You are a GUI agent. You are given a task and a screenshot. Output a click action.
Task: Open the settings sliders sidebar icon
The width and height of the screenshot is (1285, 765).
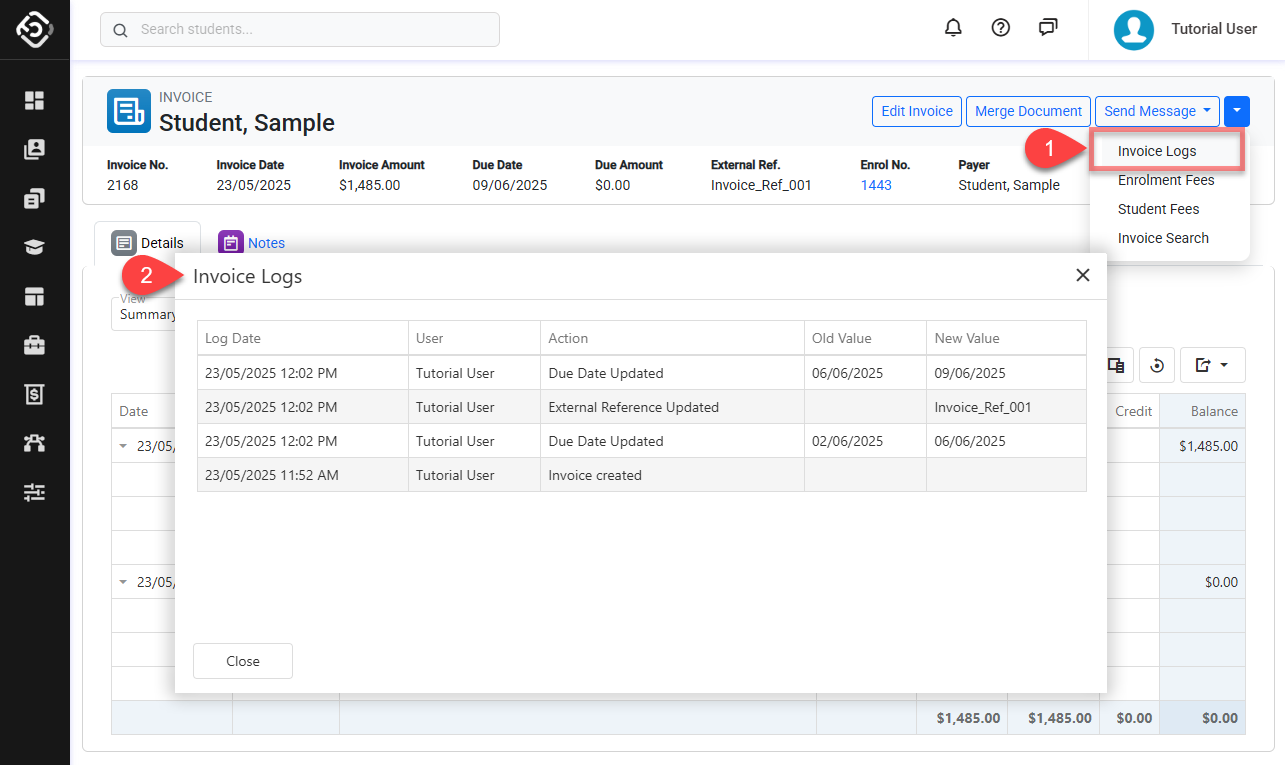point(35,492)
